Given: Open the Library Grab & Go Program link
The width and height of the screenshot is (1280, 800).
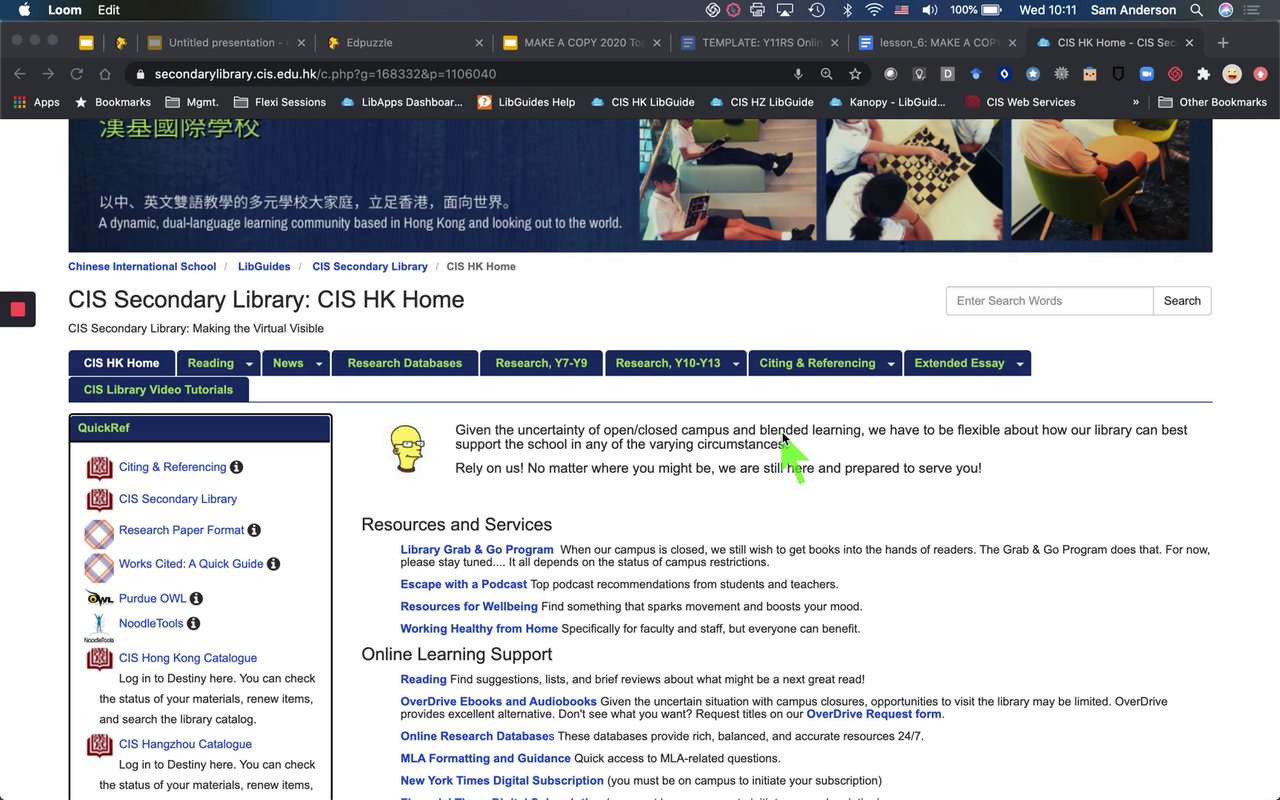Looking at the screenshot, I should (477, 550).
